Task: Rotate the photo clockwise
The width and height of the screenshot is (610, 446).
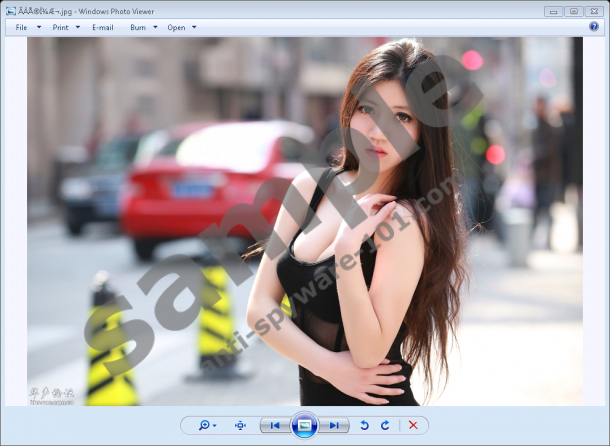Action: tap(385, 425)
